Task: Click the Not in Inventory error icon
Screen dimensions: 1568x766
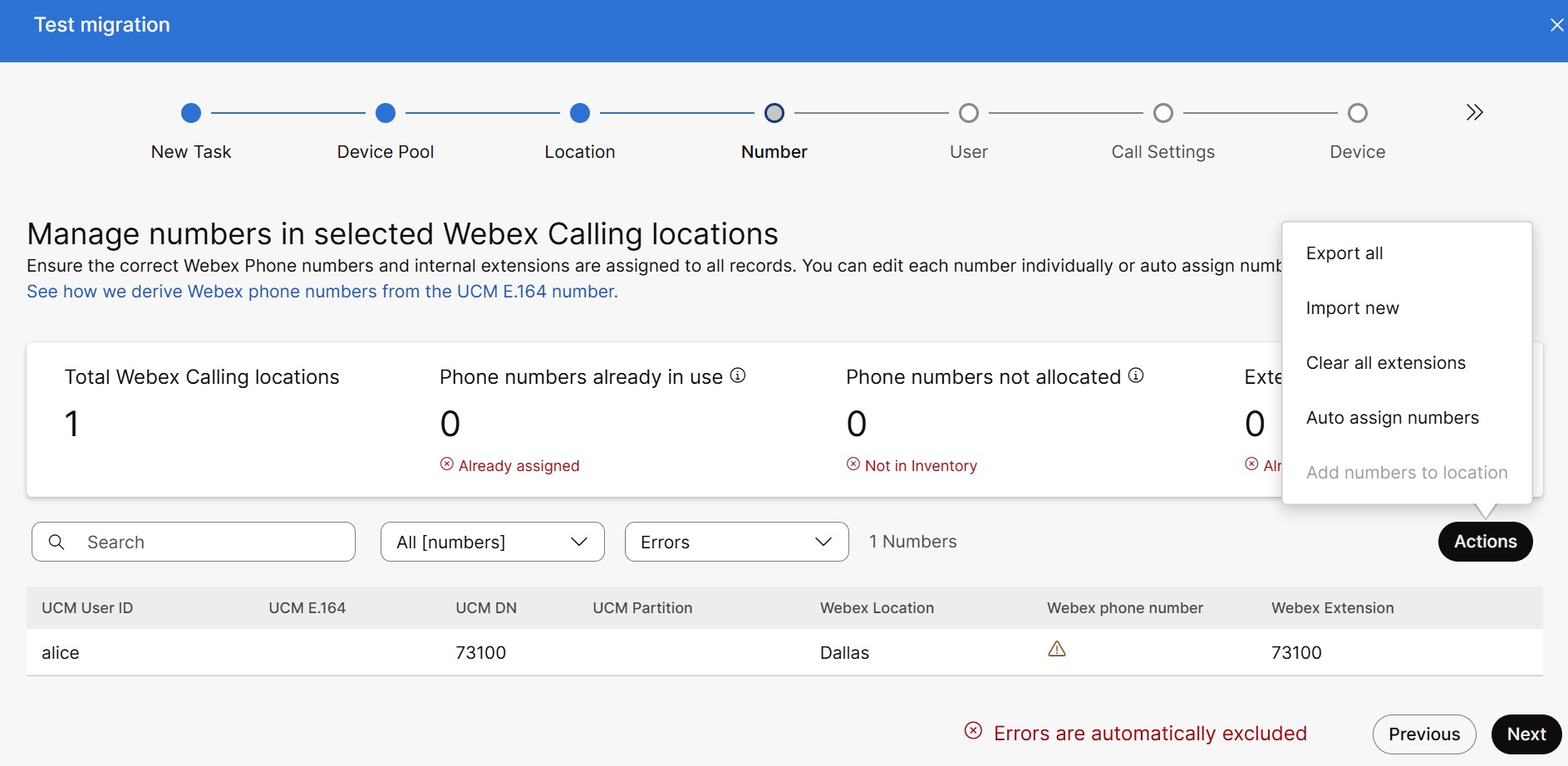Action: 853,464
